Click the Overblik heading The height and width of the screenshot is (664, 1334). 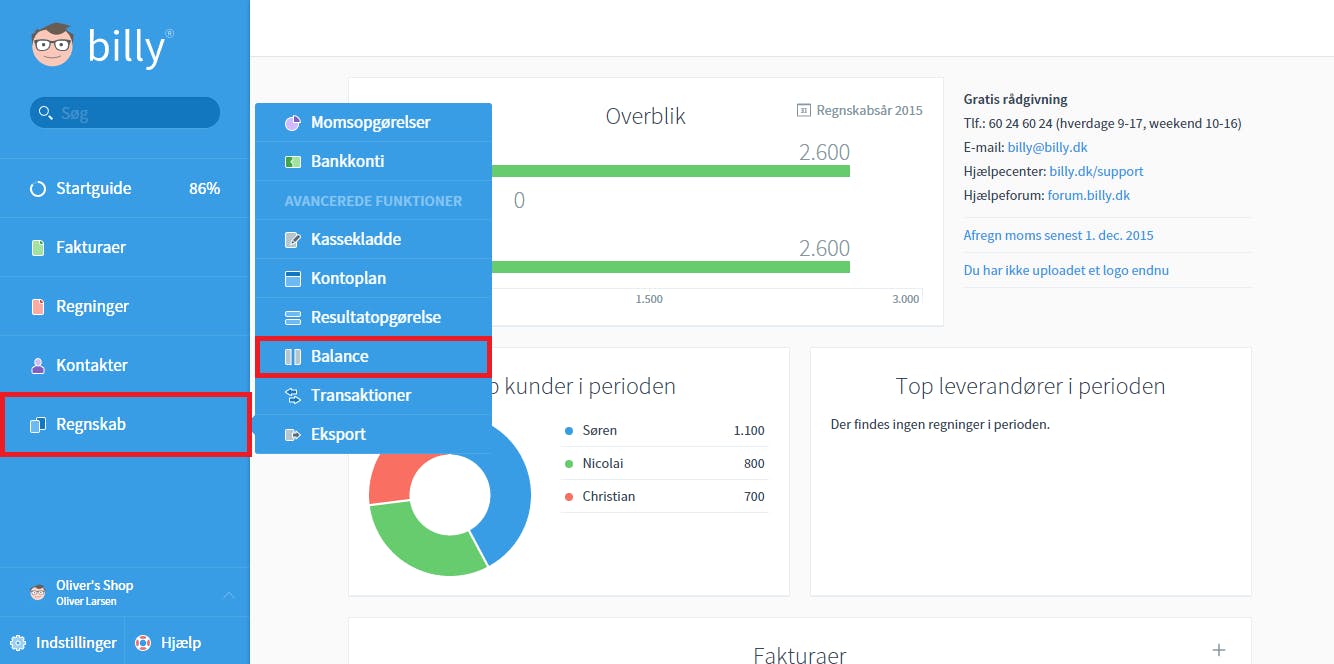646,116
